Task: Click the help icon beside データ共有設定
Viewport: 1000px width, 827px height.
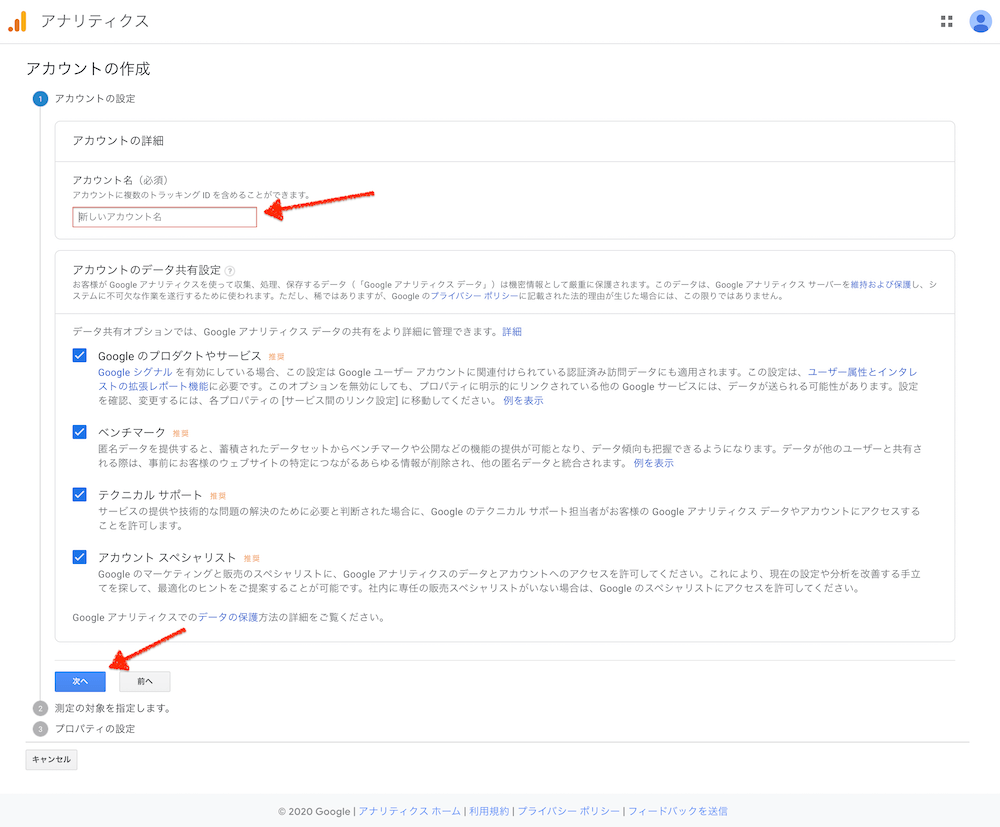Action: (230, 270)
